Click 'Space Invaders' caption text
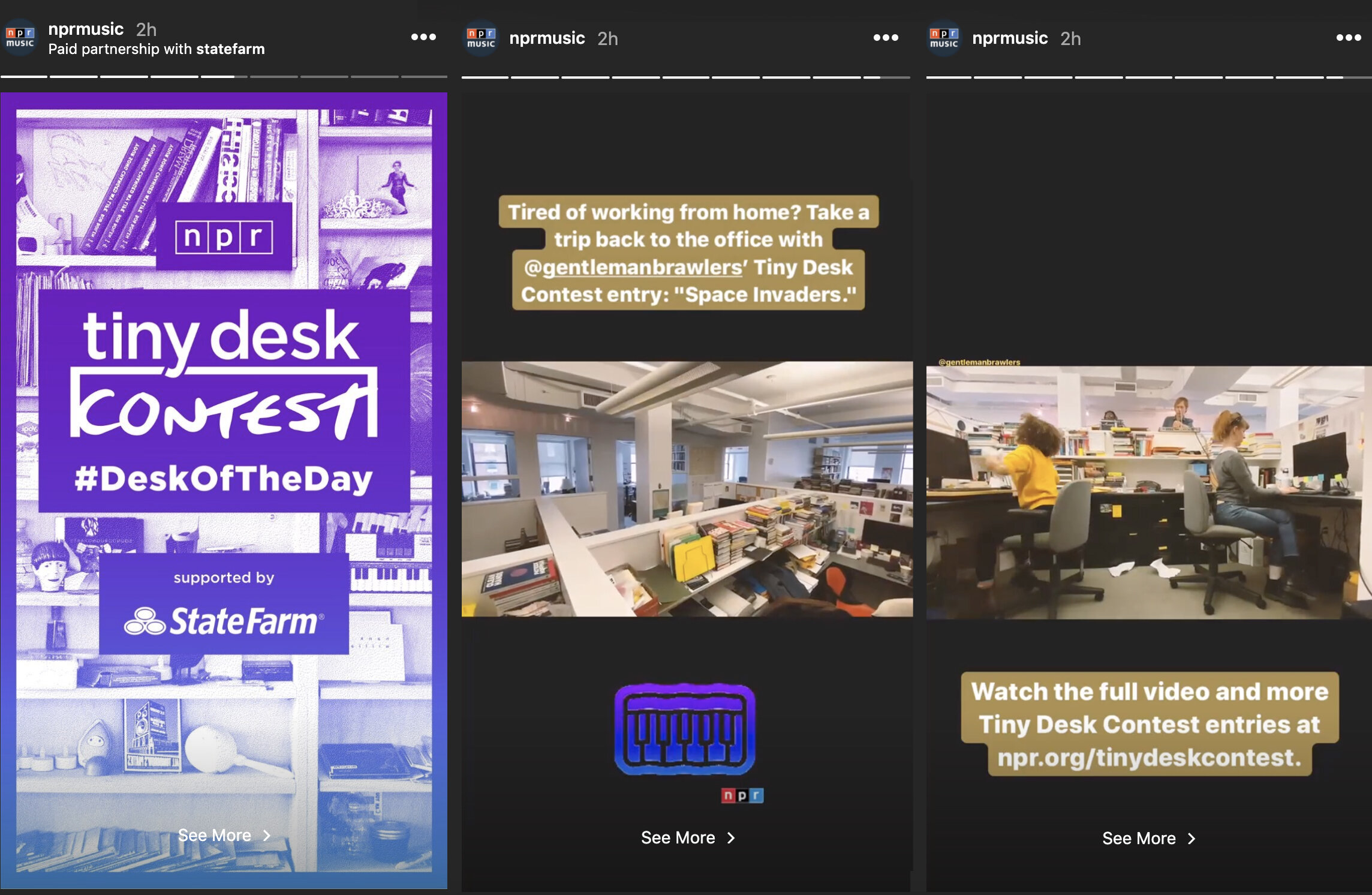 click(765, 295)
